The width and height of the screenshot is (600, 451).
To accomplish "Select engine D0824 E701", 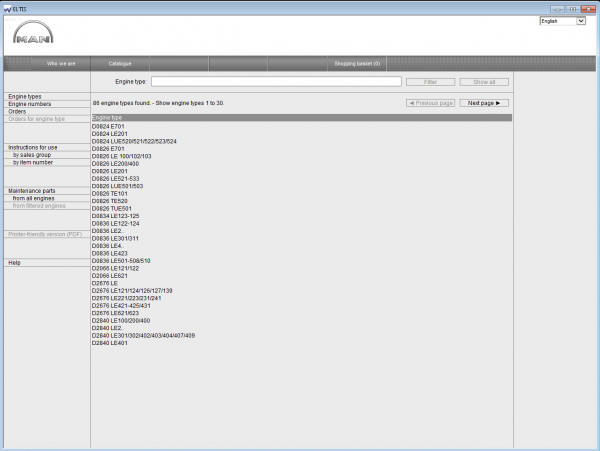I will pyautogui.click(x=108, y=126).
